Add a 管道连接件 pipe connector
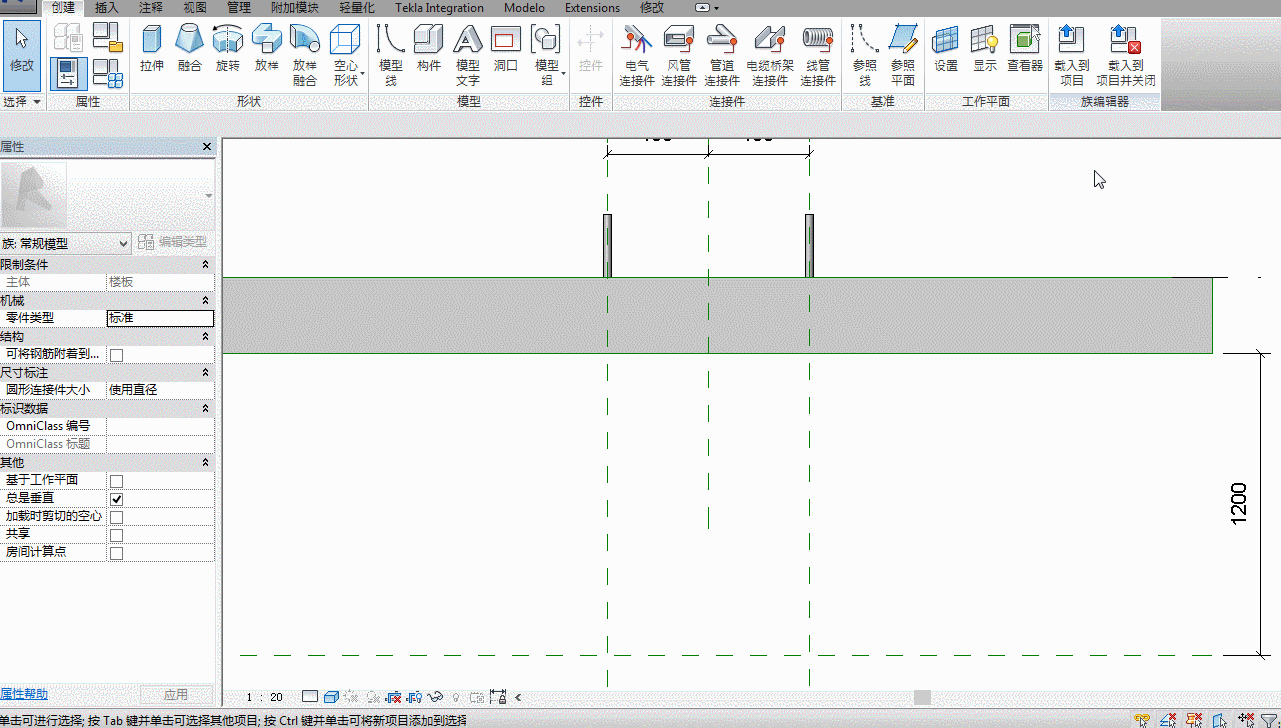Viewport: 1281px width, 728px height. (721, 55)
